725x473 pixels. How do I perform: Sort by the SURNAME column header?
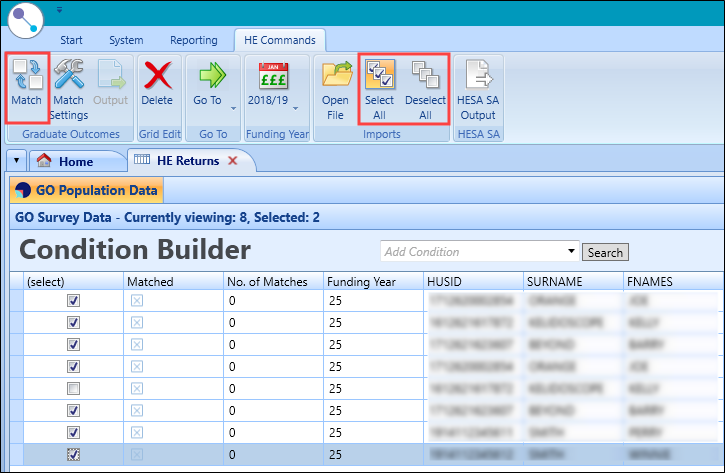coord(572,281)
